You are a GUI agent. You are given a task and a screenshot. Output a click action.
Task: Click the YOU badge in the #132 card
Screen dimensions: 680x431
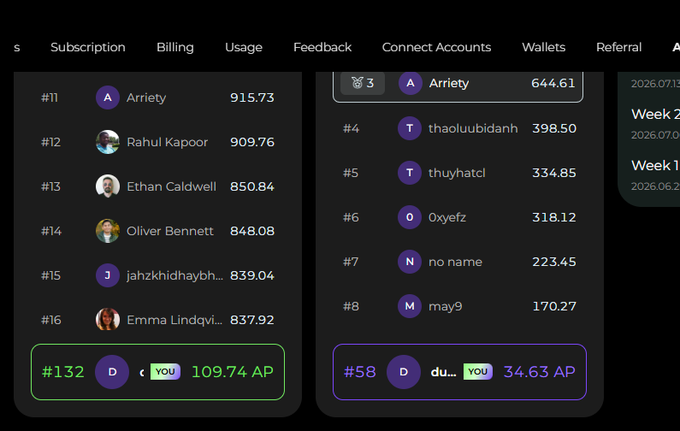(165, 372)
